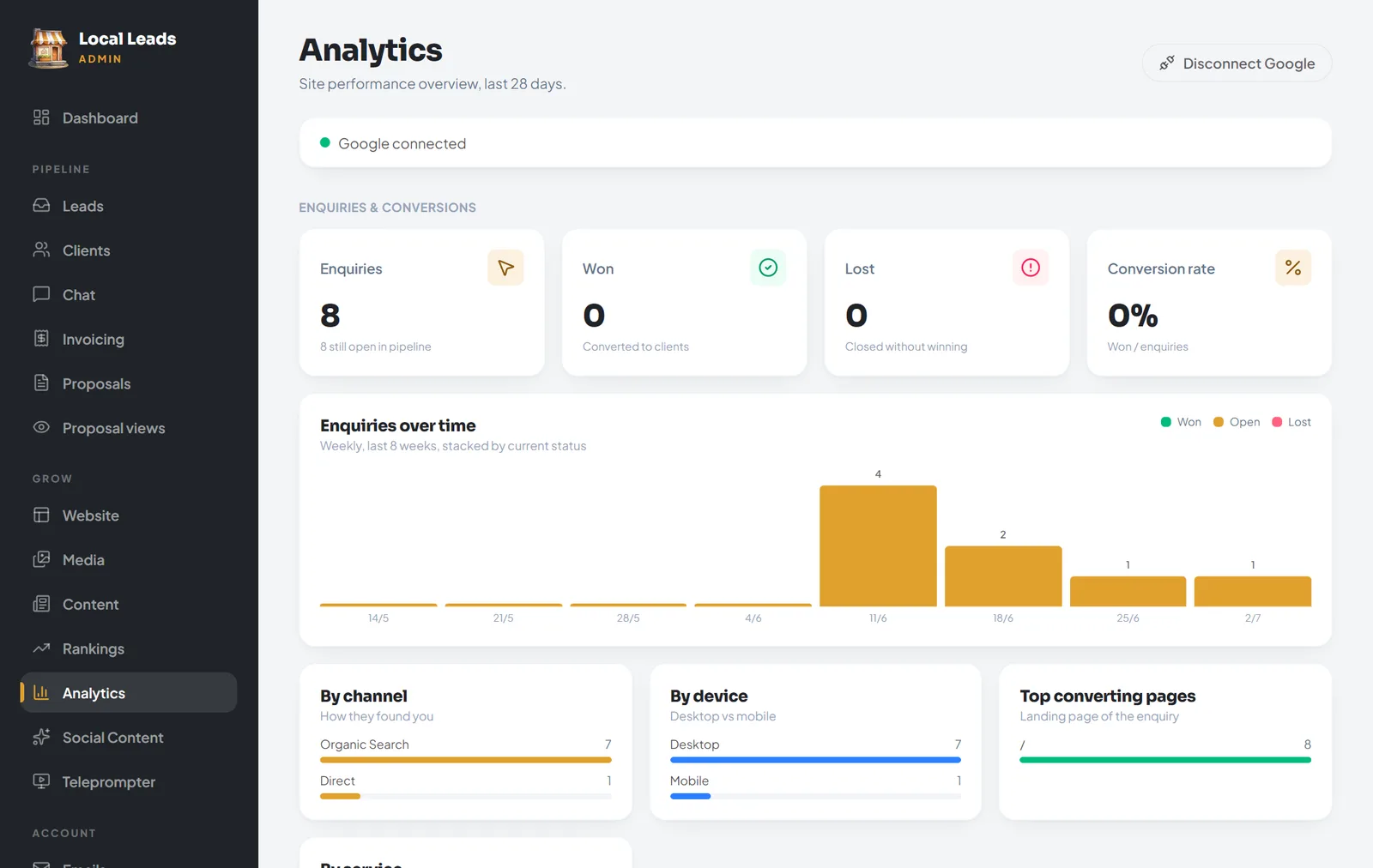
Task: Click the Mobile device row label
Action: (x=689, y=781)
